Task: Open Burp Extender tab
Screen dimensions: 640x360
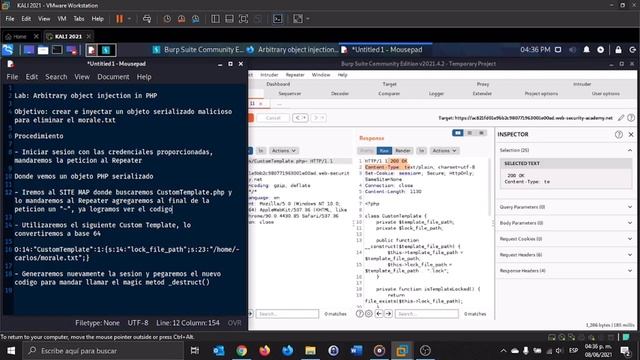Action: click(482, 93)
